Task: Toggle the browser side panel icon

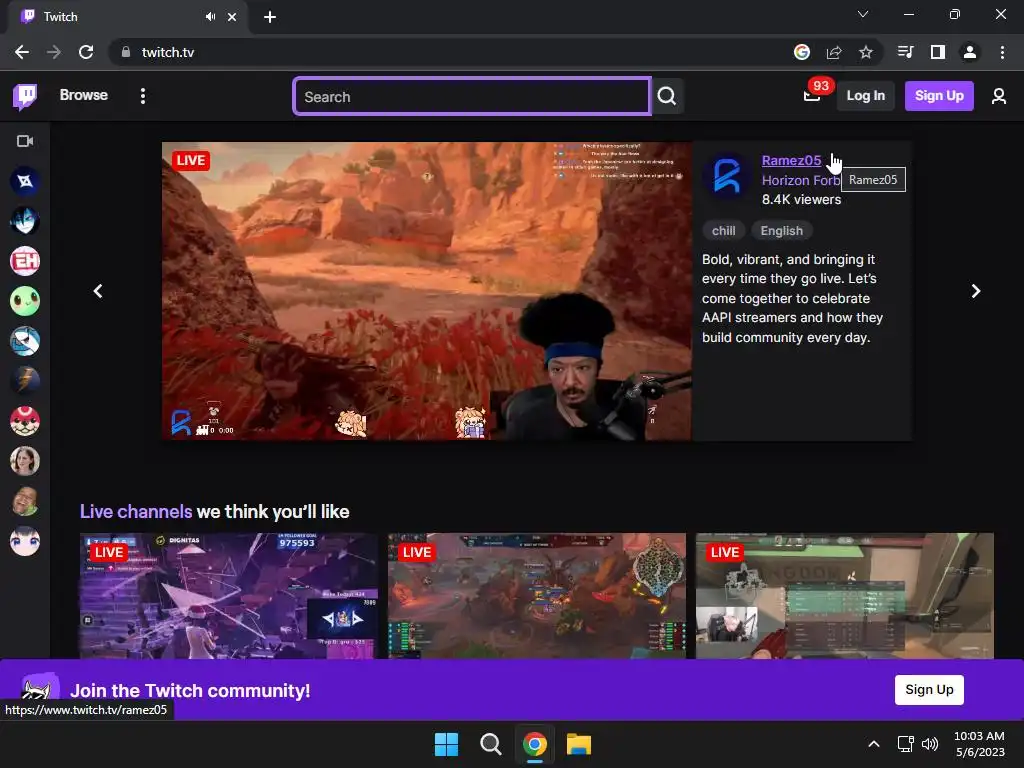Action: (938, 52)
